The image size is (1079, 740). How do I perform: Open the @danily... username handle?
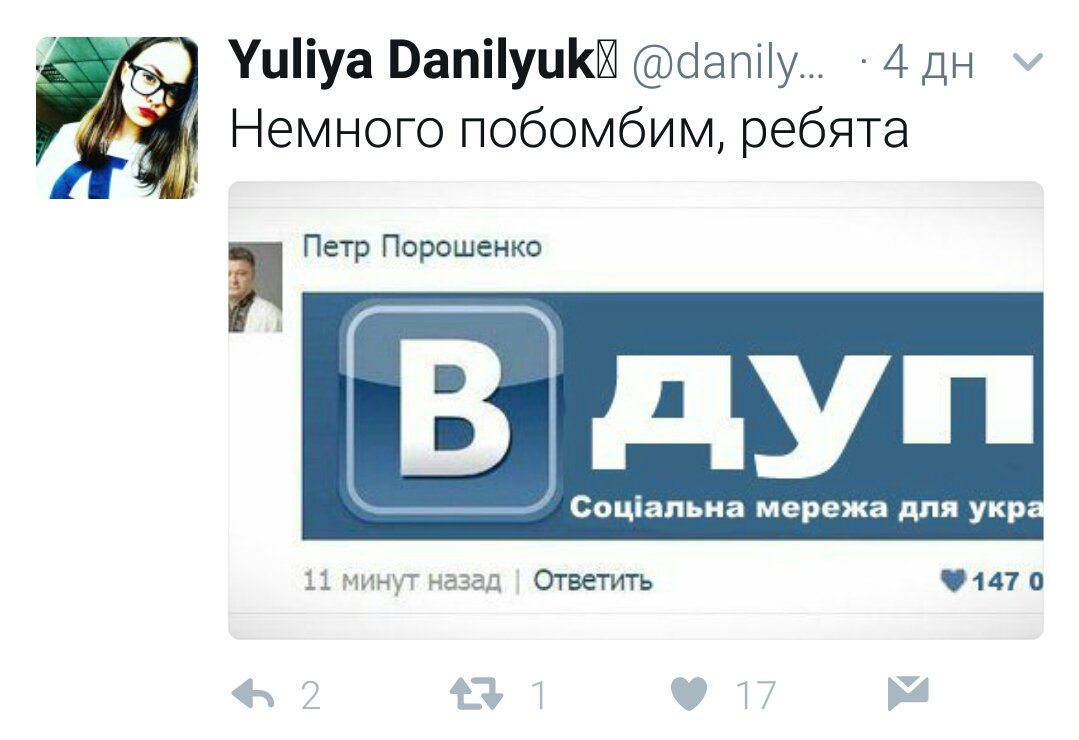(728, 63)
